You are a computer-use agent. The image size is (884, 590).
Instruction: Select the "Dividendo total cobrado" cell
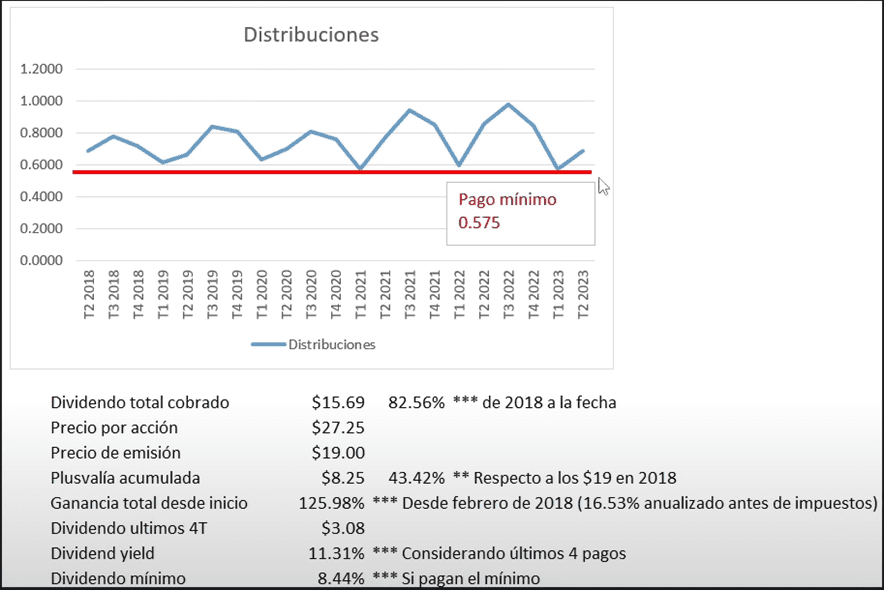tap(140, 403)
